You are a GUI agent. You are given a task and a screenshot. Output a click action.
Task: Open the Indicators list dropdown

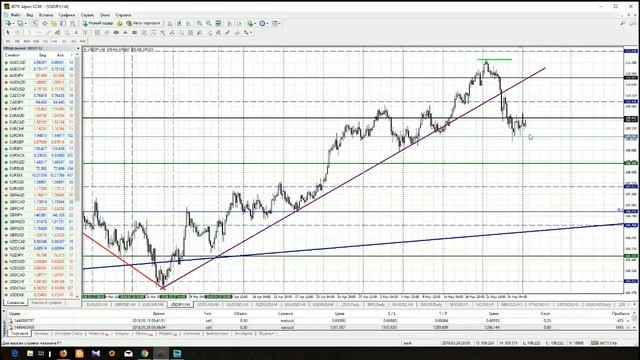coord(252,23)
